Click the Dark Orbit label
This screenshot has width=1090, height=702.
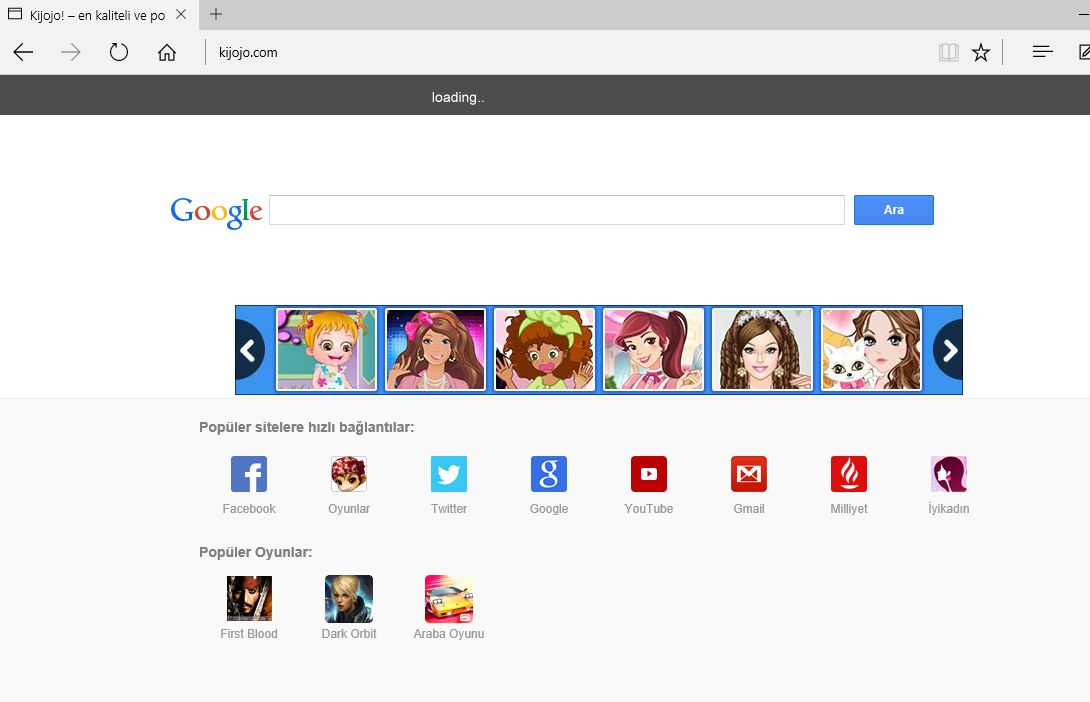349,634
